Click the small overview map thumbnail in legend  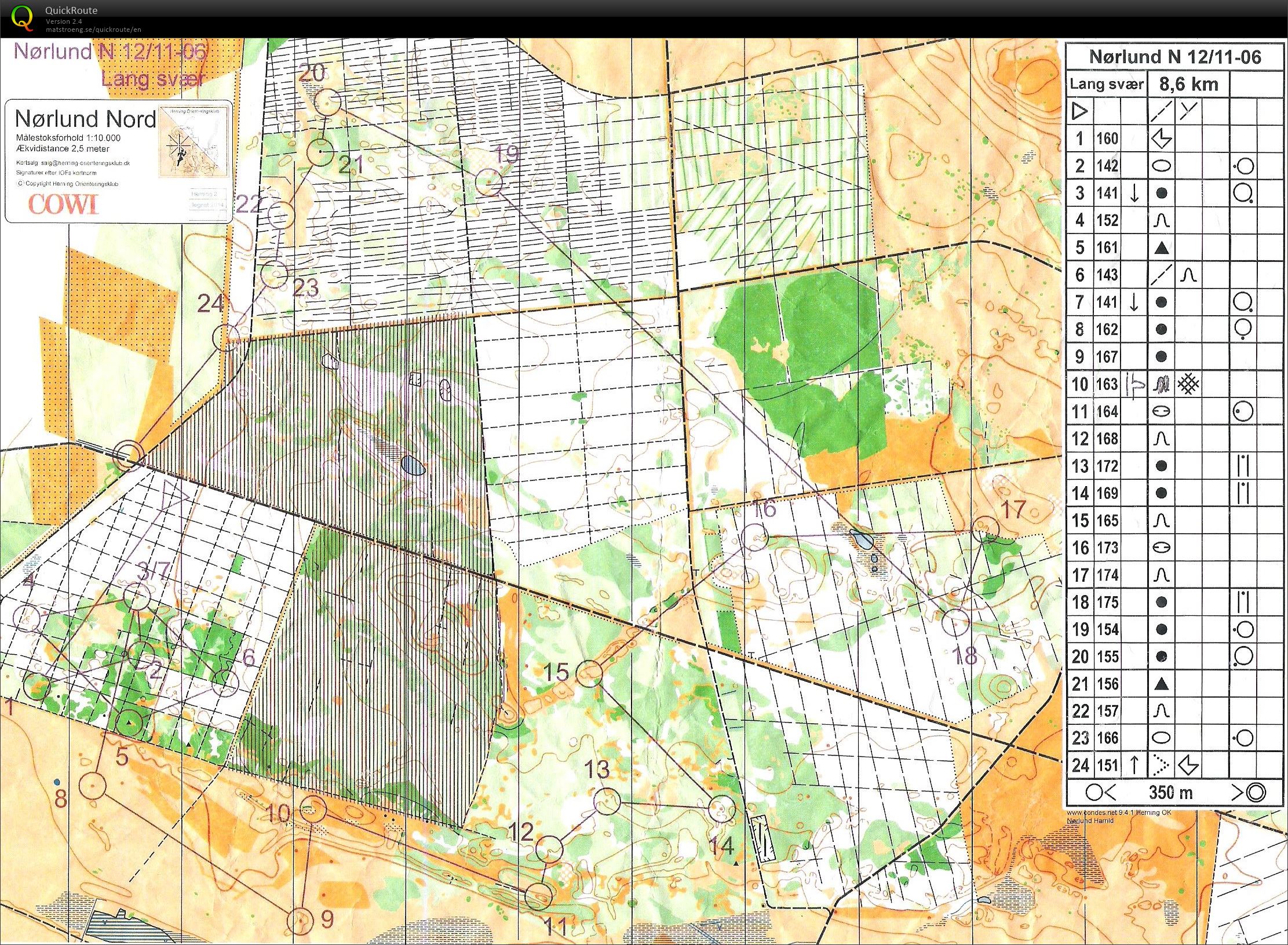194,141
